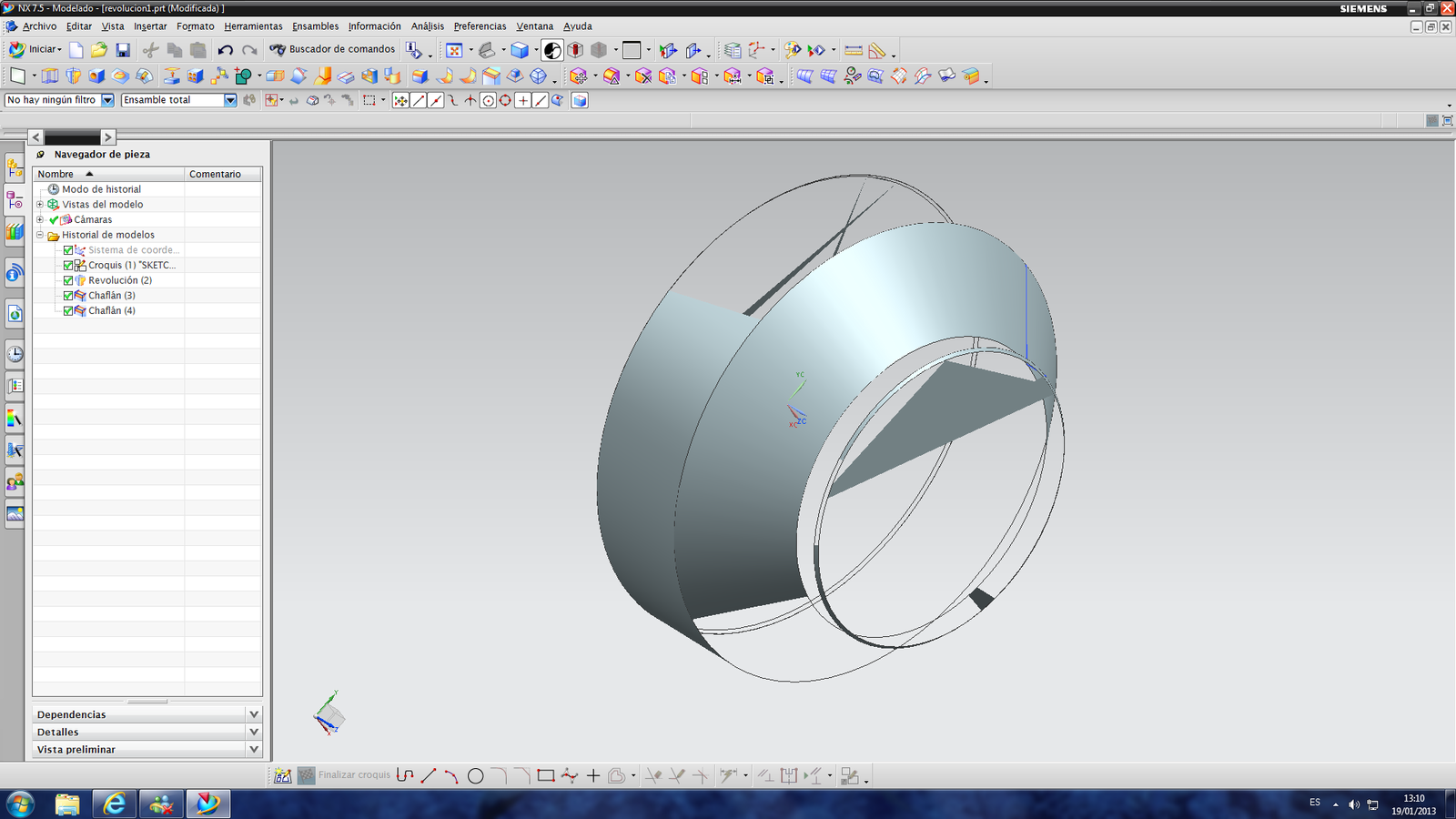Open the Herramientas menu
Screen dimensions: 1456x819
point(253,26)
